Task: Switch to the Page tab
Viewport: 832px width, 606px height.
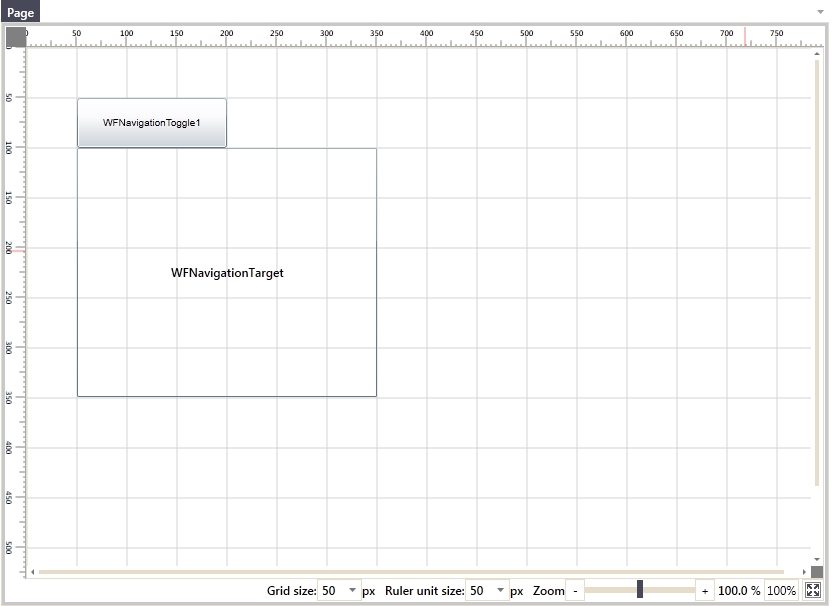Action: coord(20,12)
